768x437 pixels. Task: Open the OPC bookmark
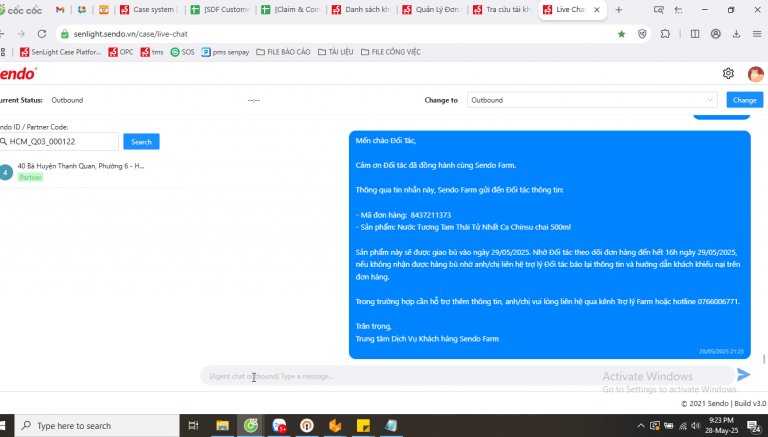tap(121, 52)
